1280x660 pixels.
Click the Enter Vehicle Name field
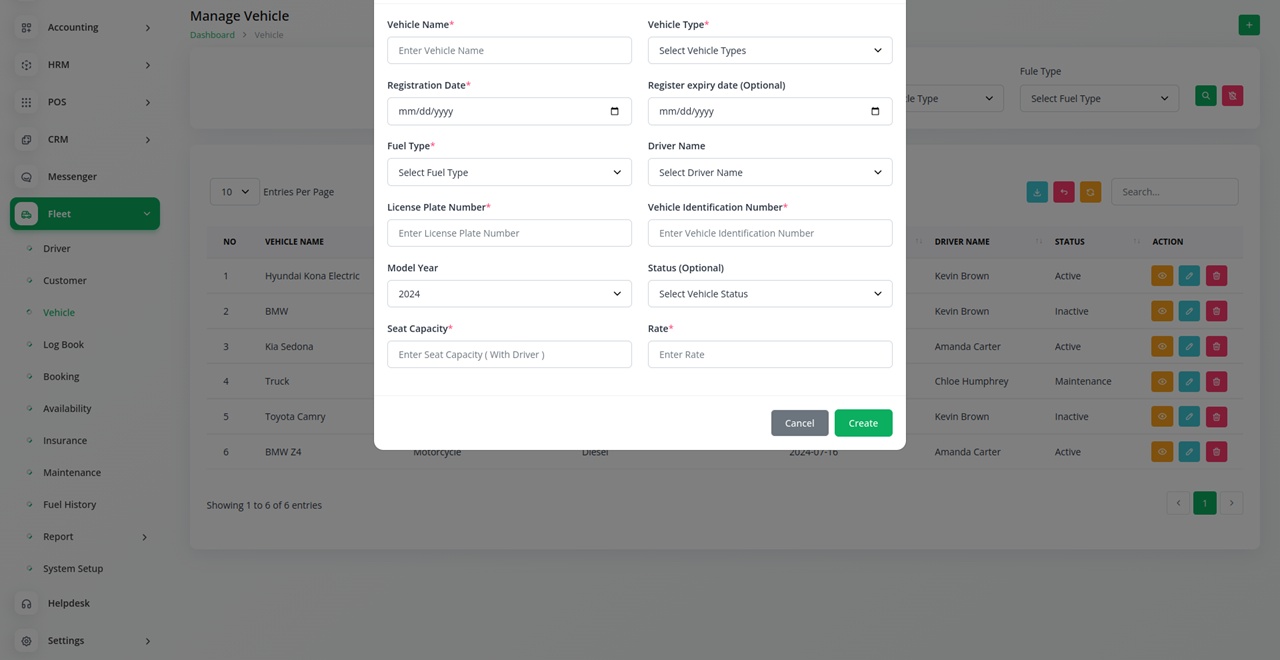pyautogui.click(x=509, y=50)
